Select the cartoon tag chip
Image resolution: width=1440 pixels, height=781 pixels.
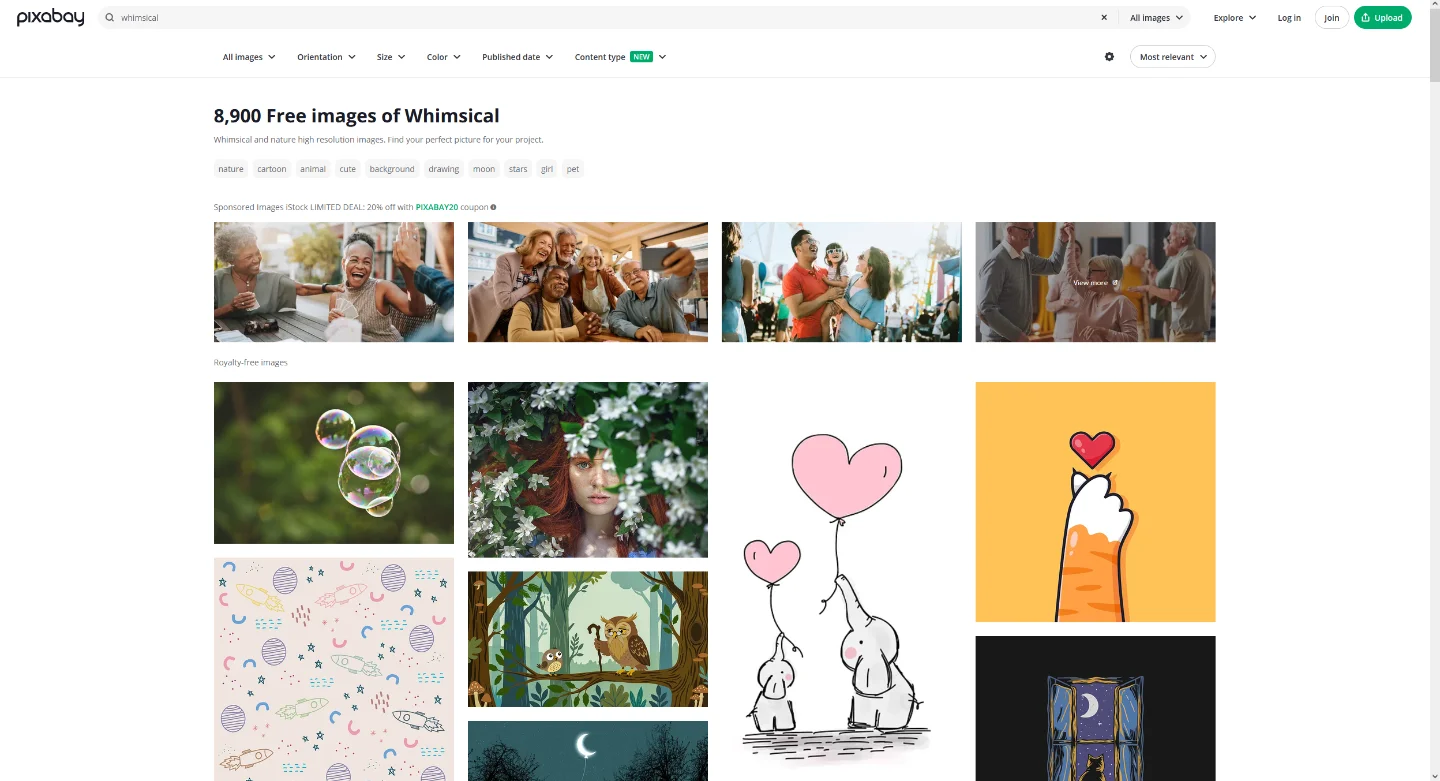(x=272, y=169)
